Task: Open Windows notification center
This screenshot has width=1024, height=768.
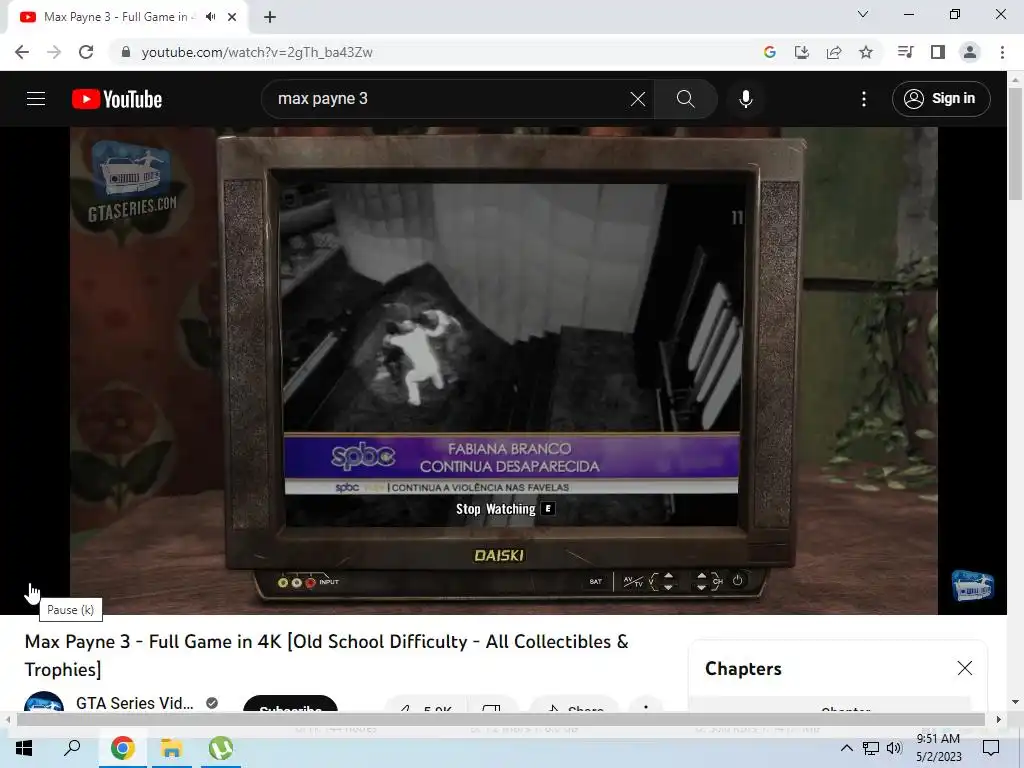Action: pyautogui.click(x=991, y=748)
